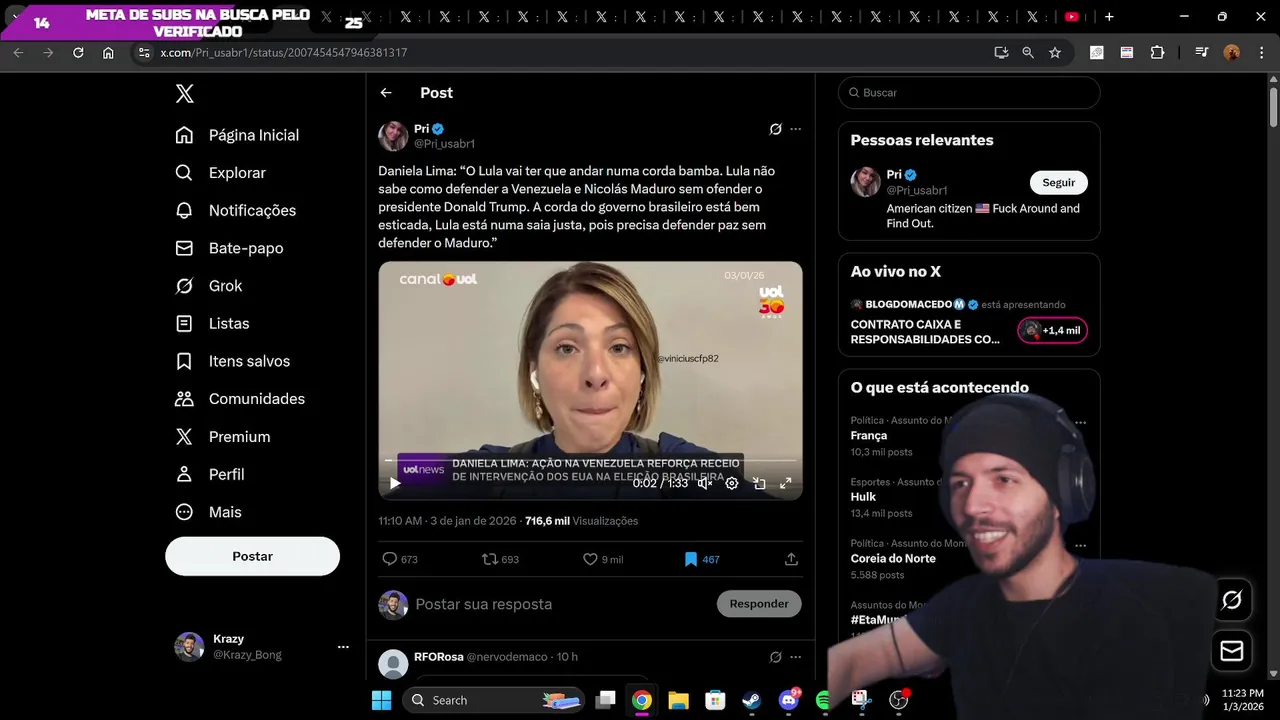This screenshot has width=1280, height=720.
Task: Open Itens salvos bookmarks
Action: [232, 361]
